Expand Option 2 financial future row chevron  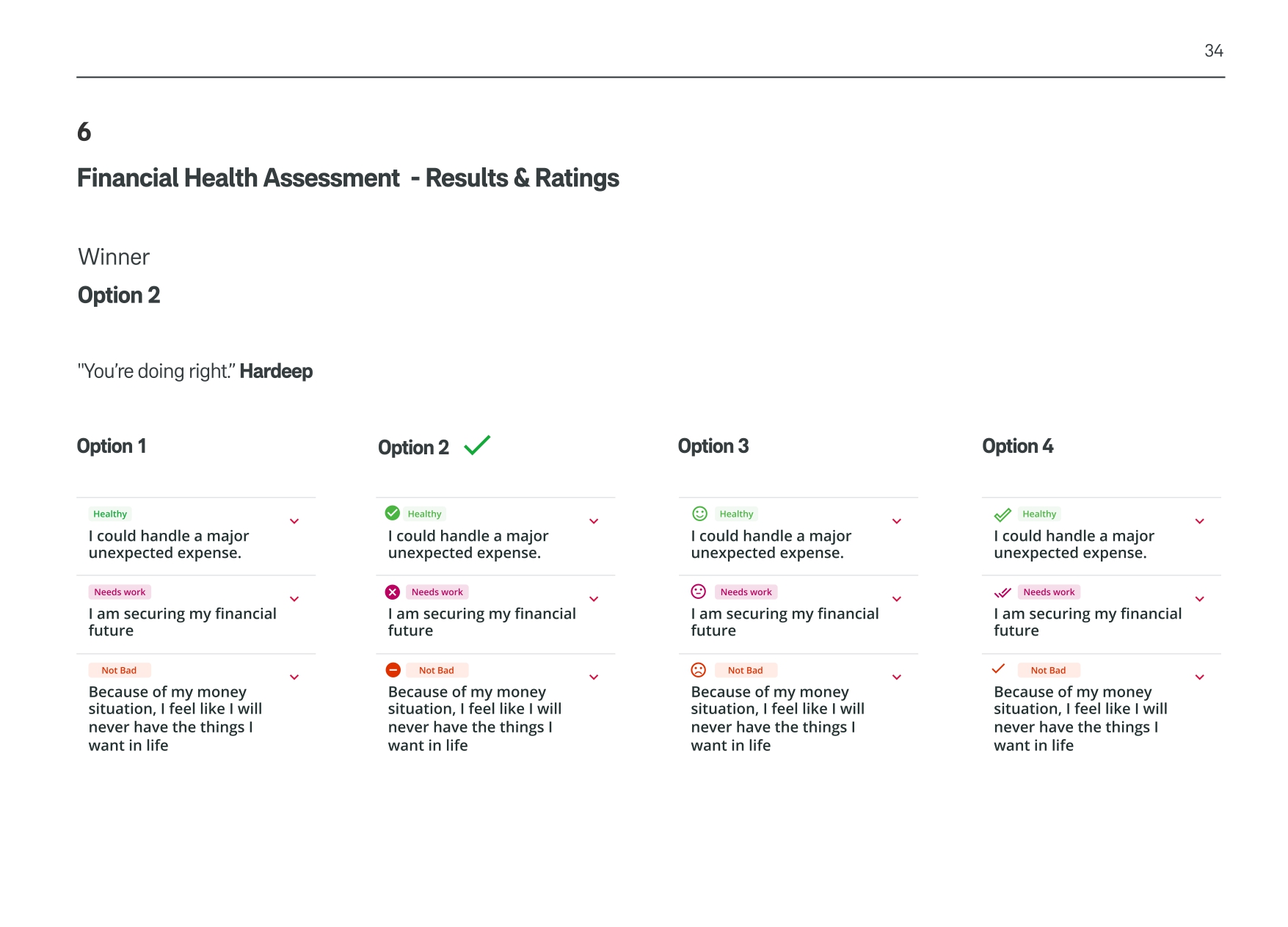pos(594,599)
